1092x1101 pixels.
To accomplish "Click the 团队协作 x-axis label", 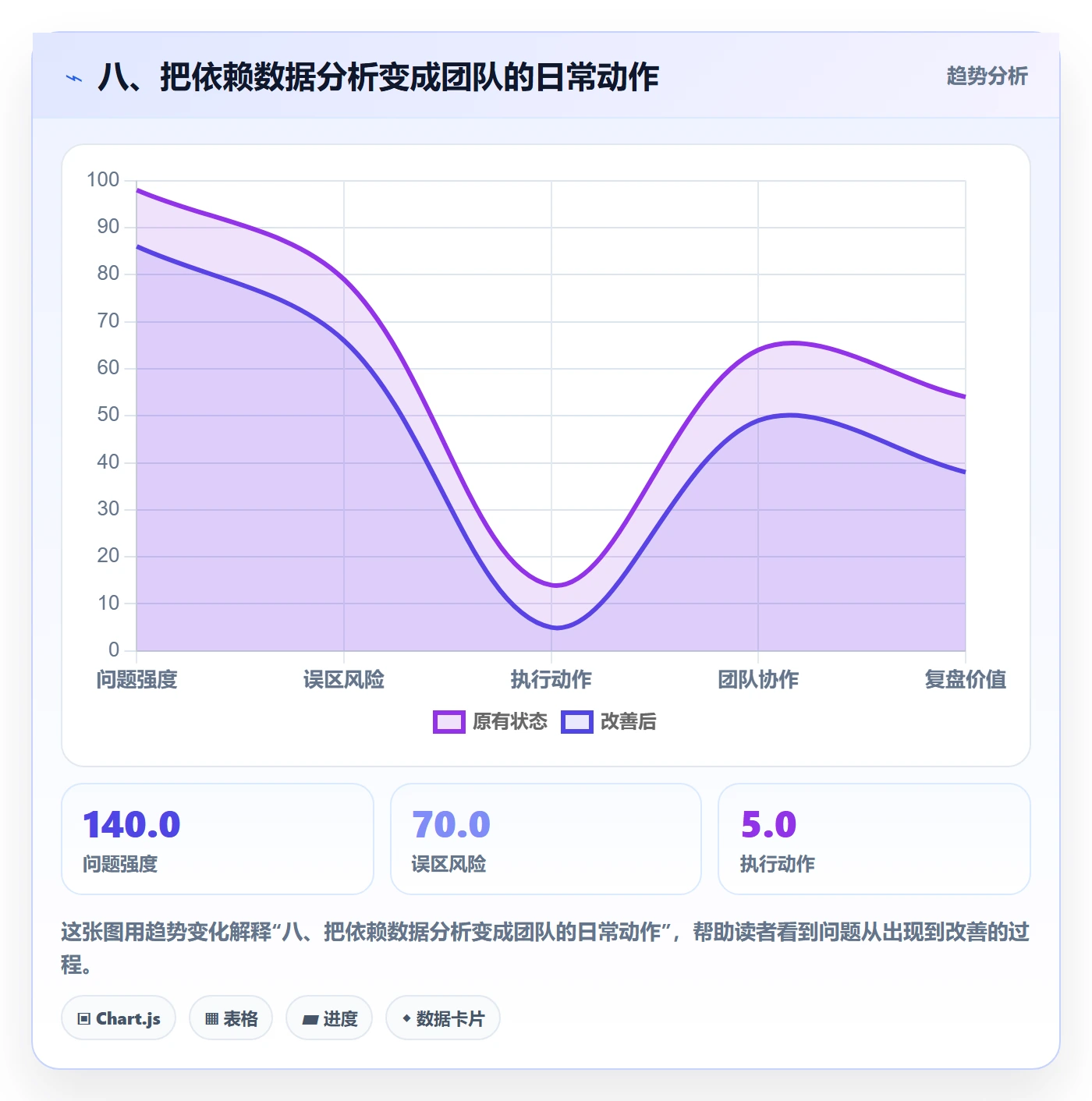I will [x=758, y=680].
